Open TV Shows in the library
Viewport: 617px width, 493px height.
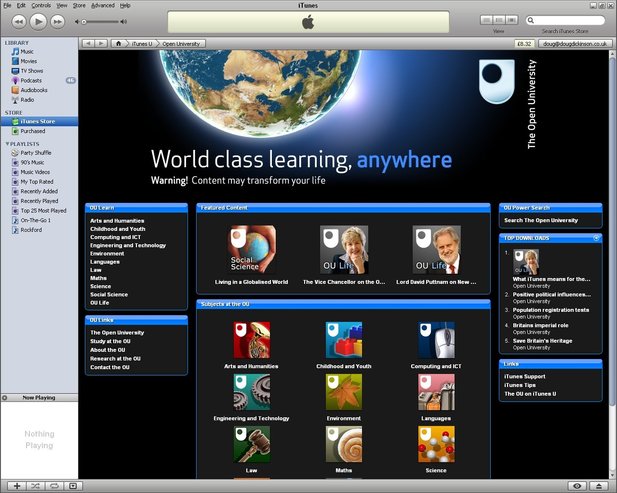tap(31, 71)
